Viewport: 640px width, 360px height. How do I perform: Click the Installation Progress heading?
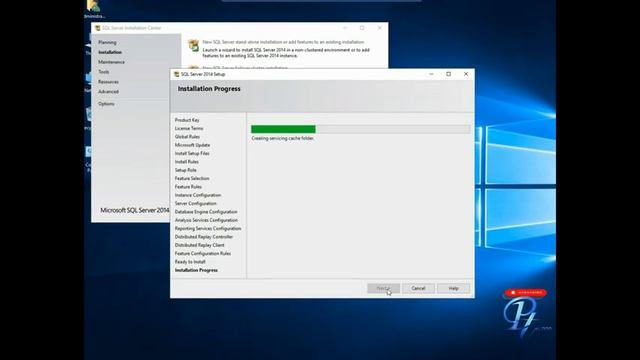tap(209, 89)
